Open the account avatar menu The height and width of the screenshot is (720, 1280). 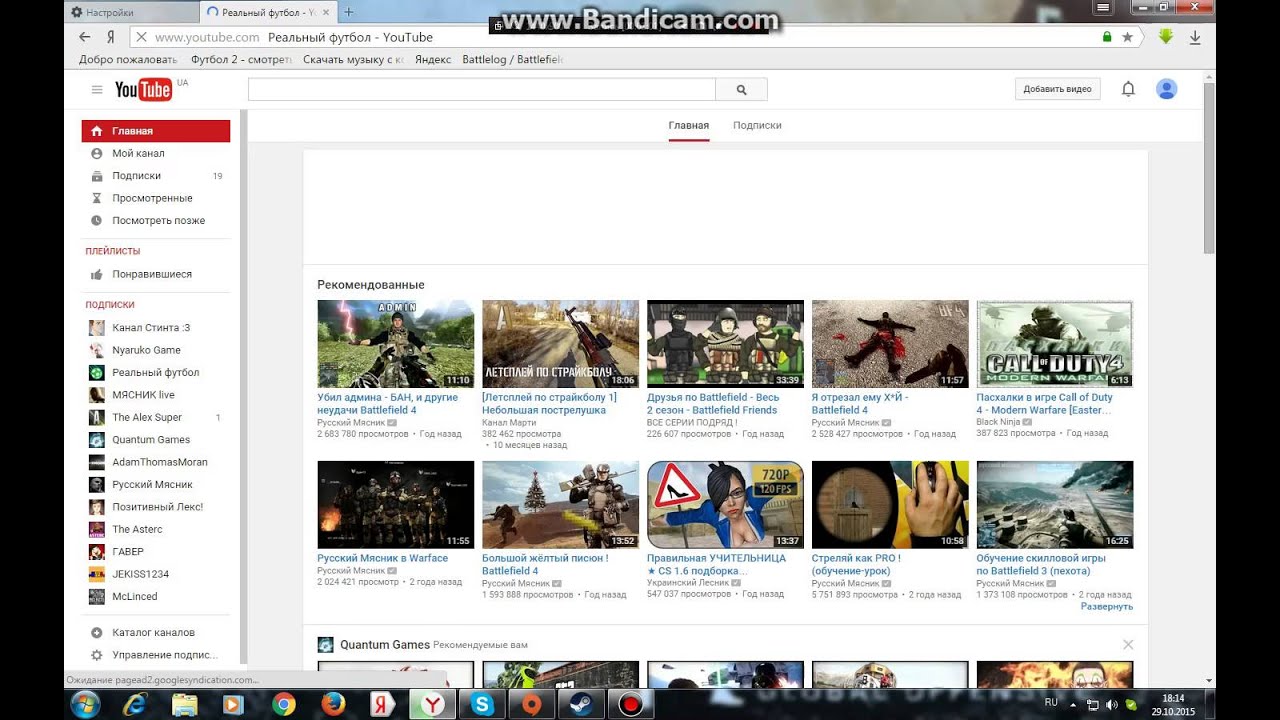(x=1166, y=89)
